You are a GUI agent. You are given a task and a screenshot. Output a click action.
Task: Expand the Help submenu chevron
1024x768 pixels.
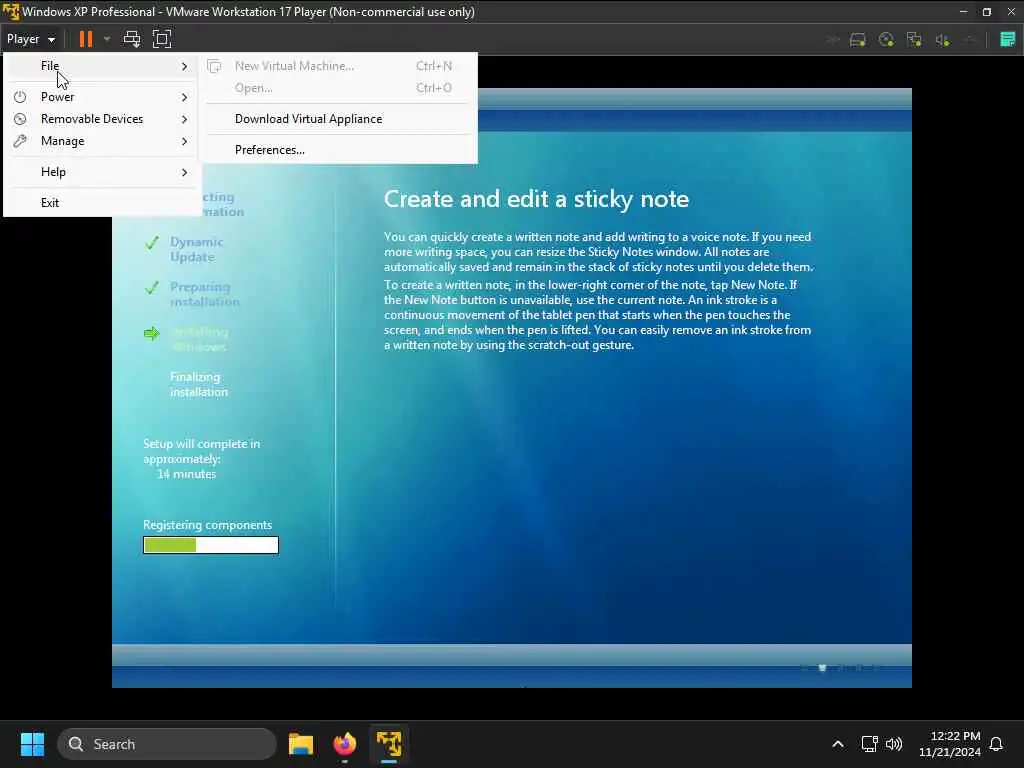point(185,172)
